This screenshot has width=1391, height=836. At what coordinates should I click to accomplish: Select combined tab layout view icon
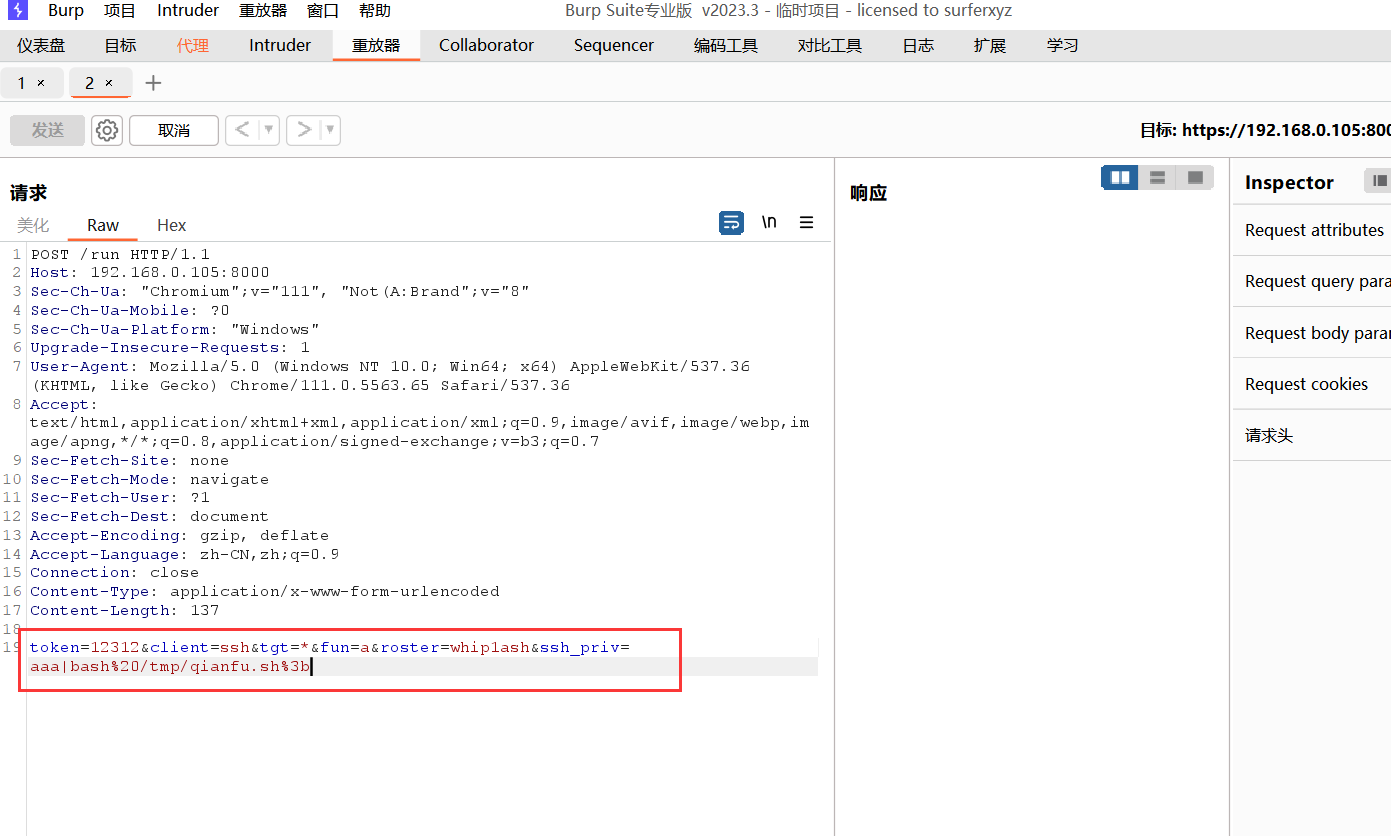(1194, 177)
